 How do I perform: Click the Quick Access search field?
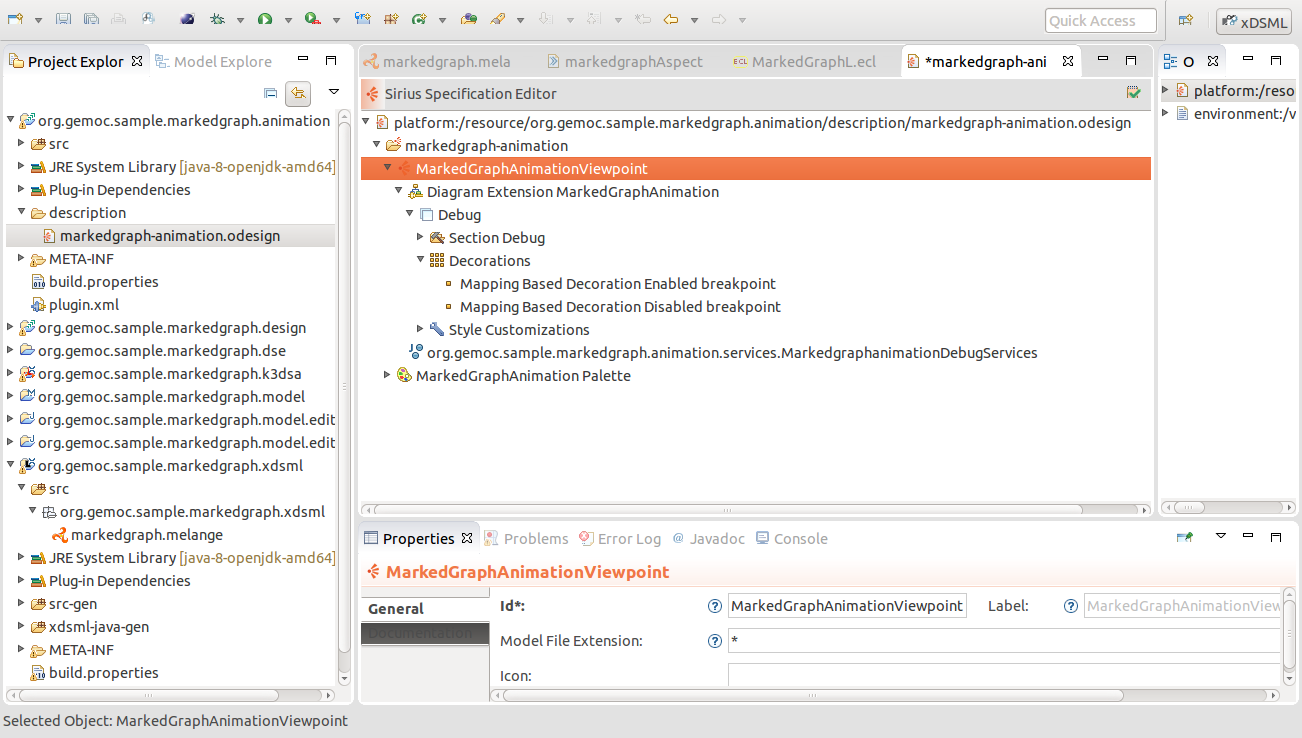coord(1100,21)
